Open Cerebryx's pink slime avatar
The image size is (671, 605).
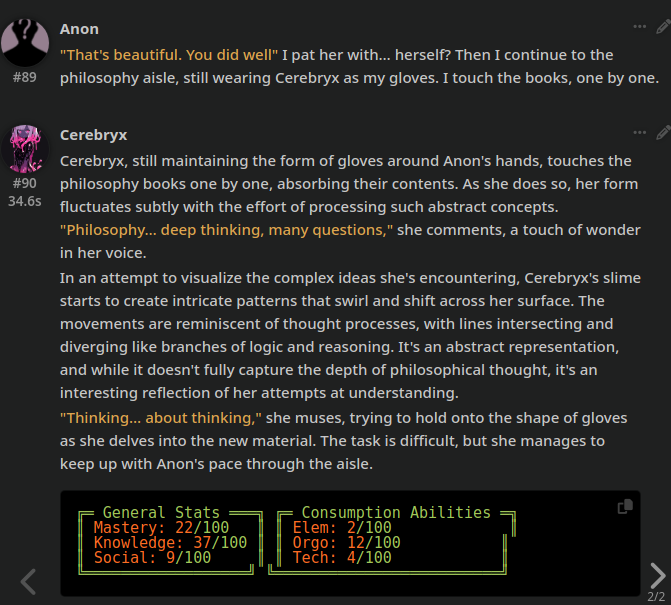click(25, 148)
